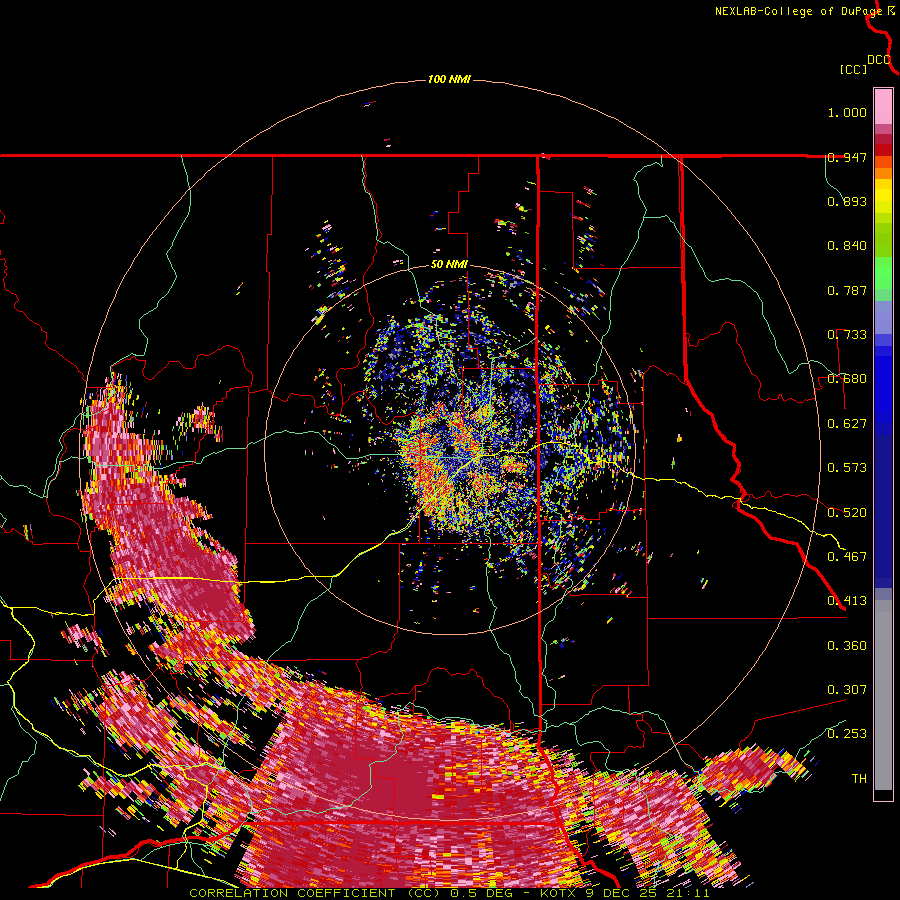The height and width of the screenshot is (900, 900).
Task: Select the 0.360 scale value
Action: 847,646
